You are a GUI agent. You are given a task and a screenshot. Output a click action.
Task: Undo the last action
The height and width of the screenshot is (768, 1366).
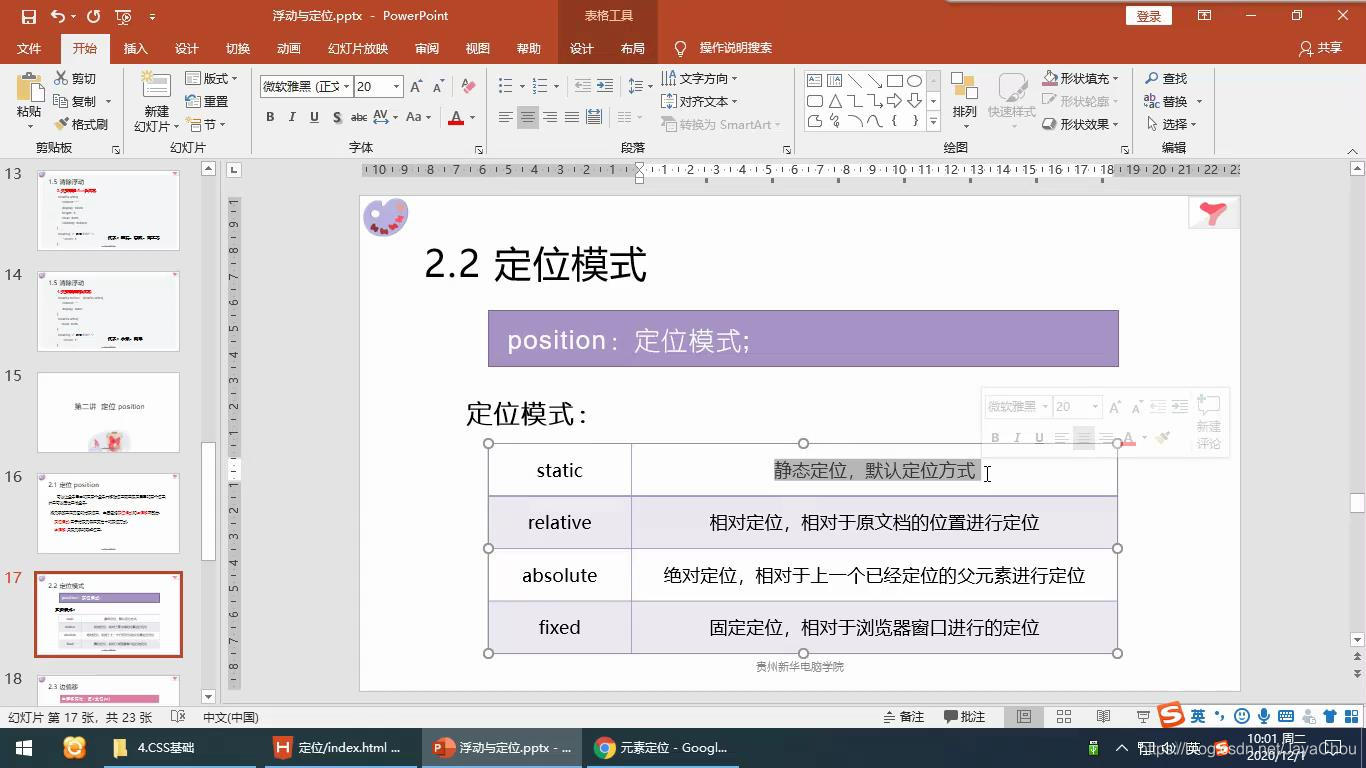58,16
